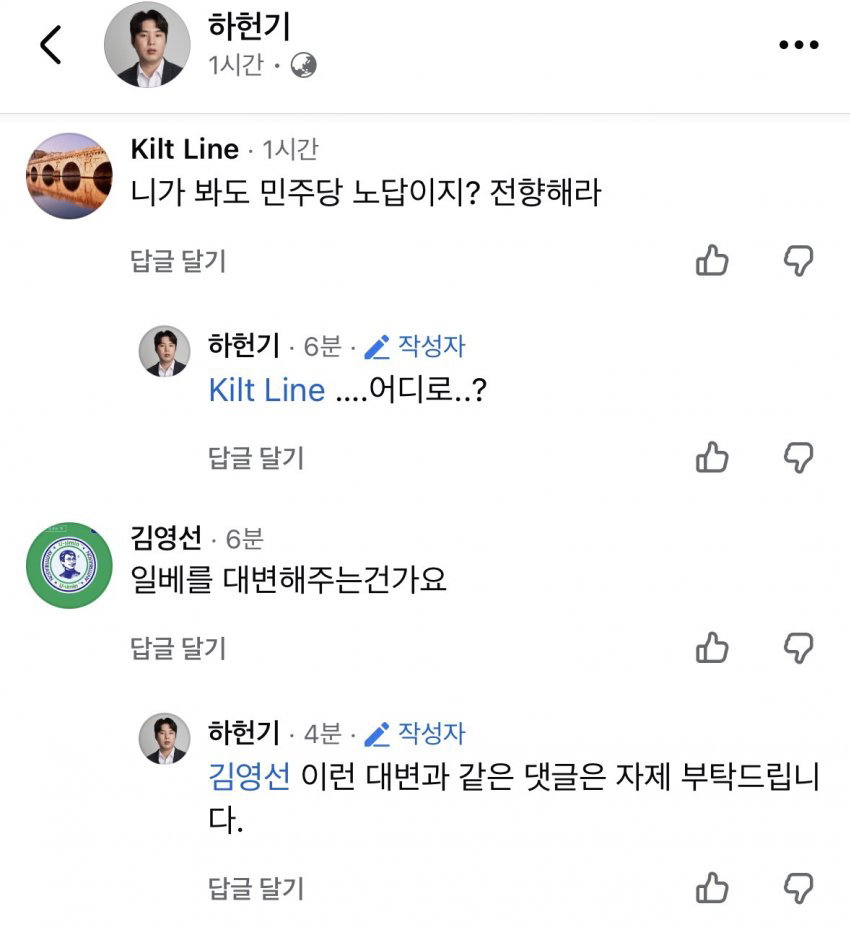Tap the back arrow icon

coord(51,44)
